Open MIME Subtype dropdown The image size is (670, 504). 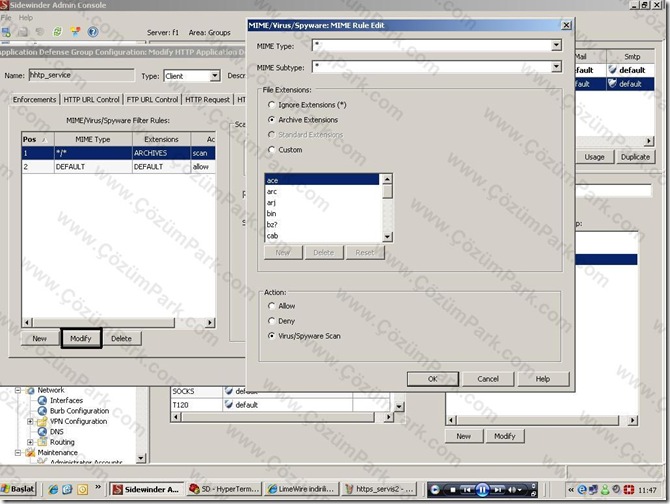click(x=556, y=66)
